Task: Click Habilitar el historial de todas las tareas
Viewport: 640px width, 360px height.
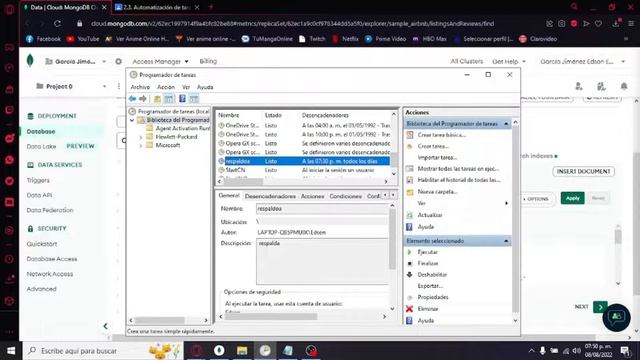Action: tap(459, 180)
